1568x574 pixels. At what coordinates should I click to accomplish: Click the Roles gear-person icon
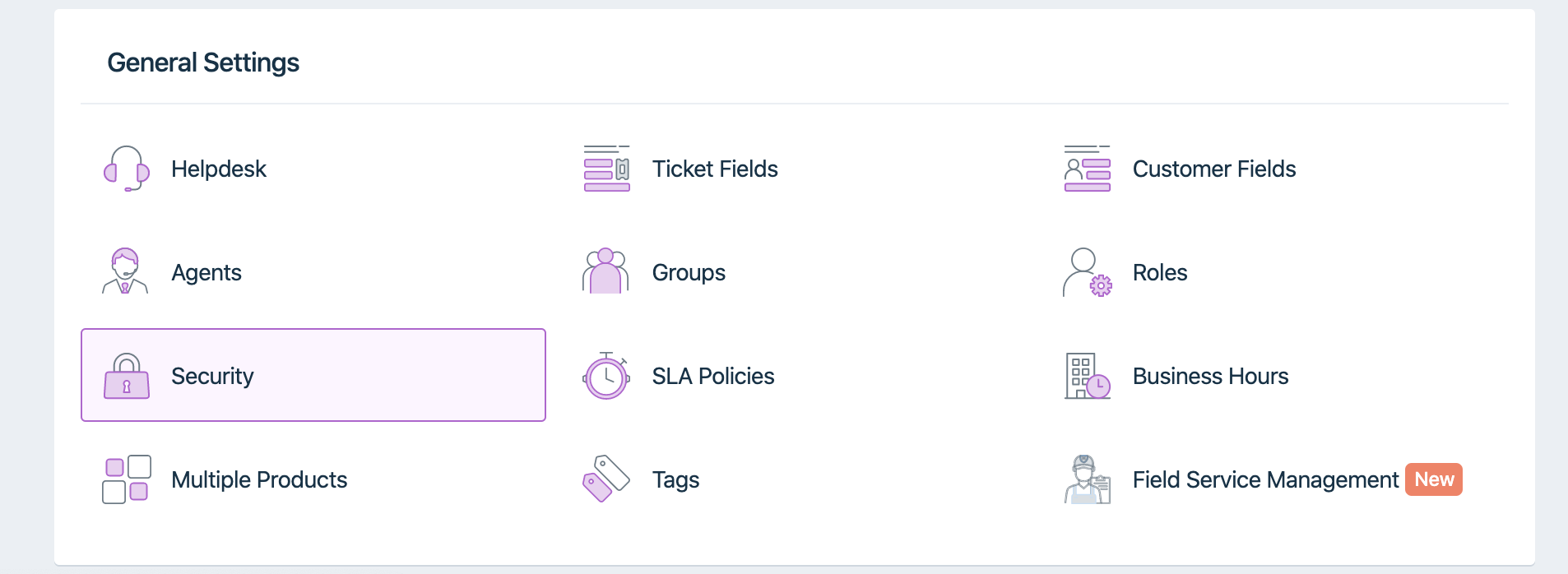tap(1087, 272)
